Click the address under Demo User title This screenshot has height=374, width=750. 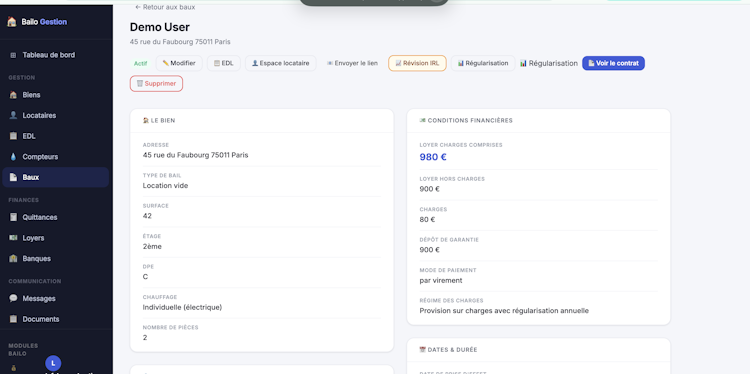pos(180,42)
